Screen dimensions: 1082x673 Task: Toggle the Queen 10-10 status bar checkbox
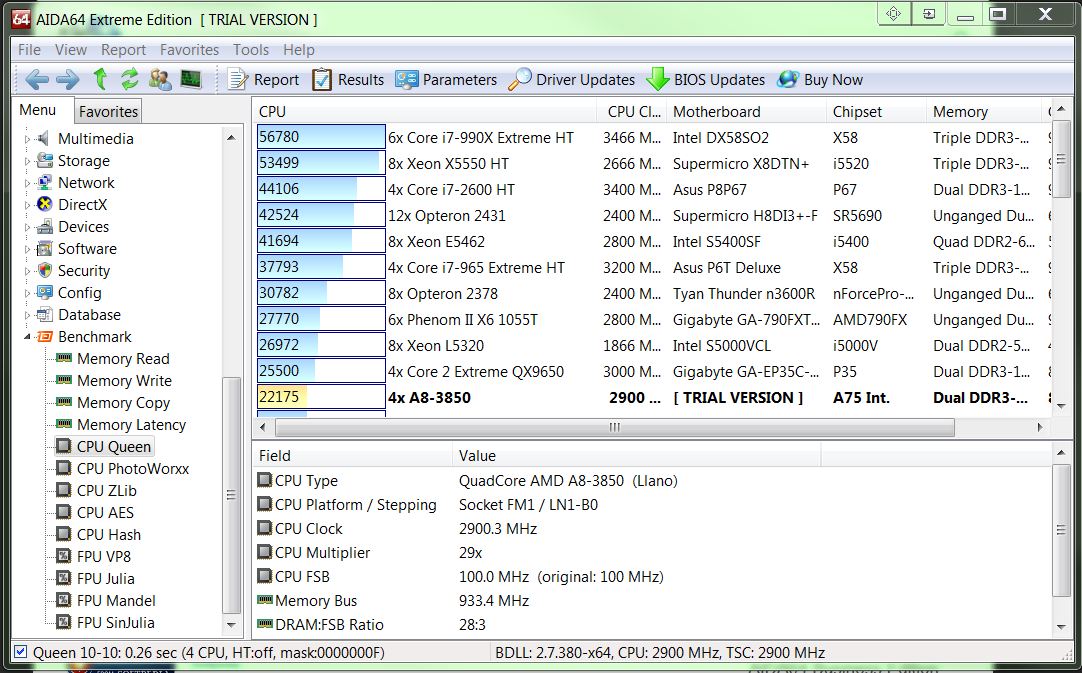point(21,652)
